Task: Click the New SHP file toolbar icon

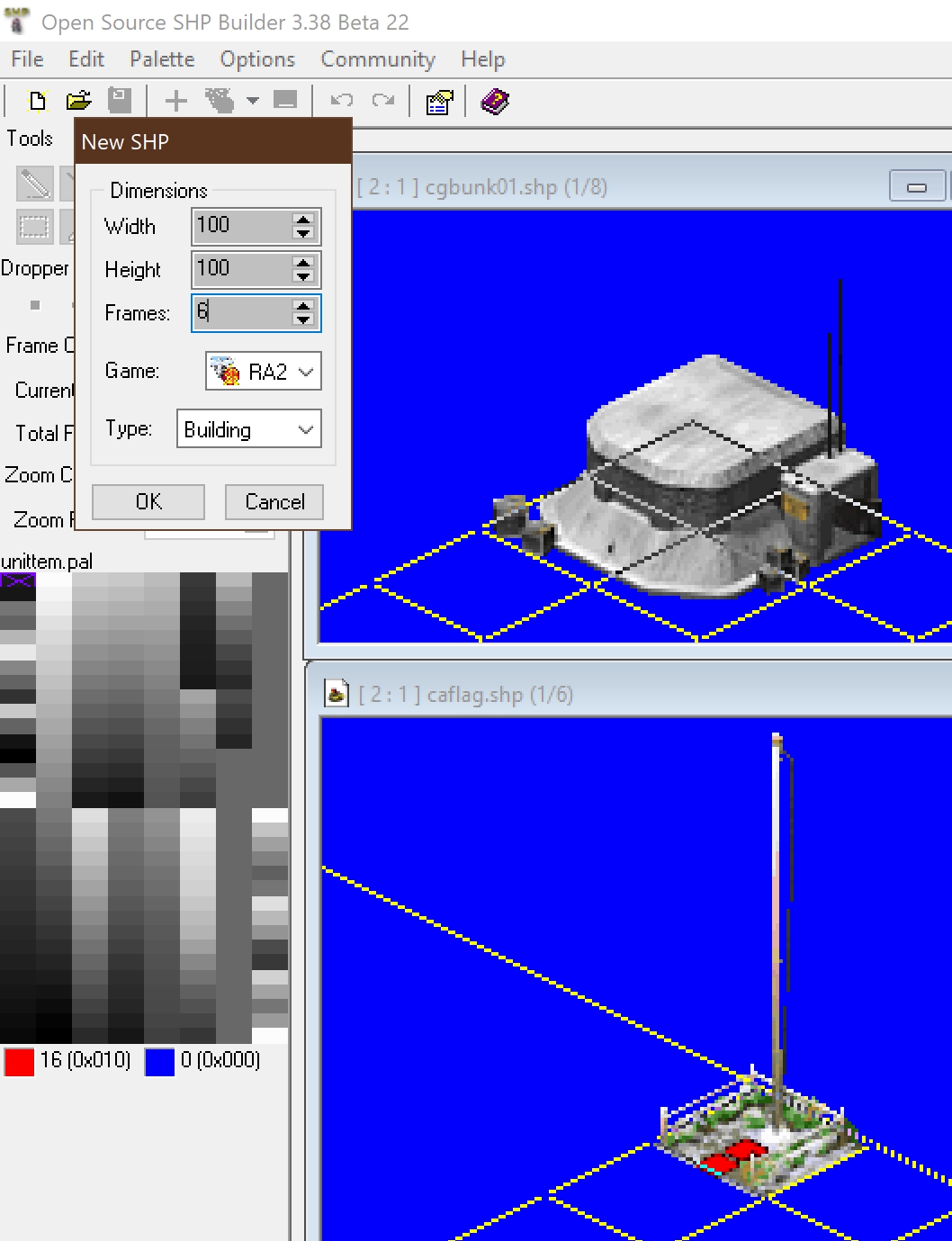Action: point(37,101)
